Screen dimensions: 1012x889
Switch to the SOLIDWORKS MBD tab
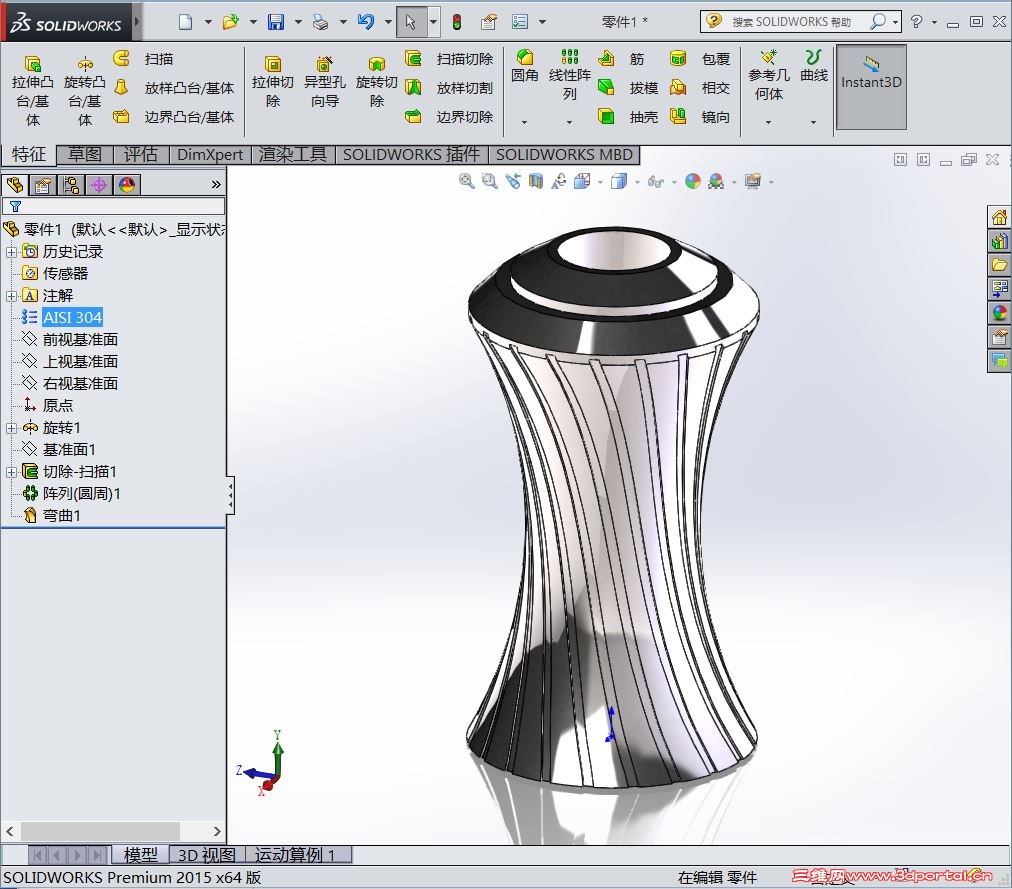pos(565,155)
